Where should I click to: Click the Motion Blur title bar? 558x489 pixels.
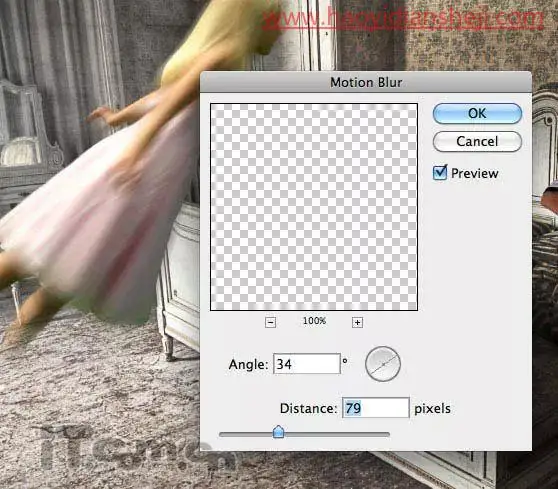coord(366,82)
